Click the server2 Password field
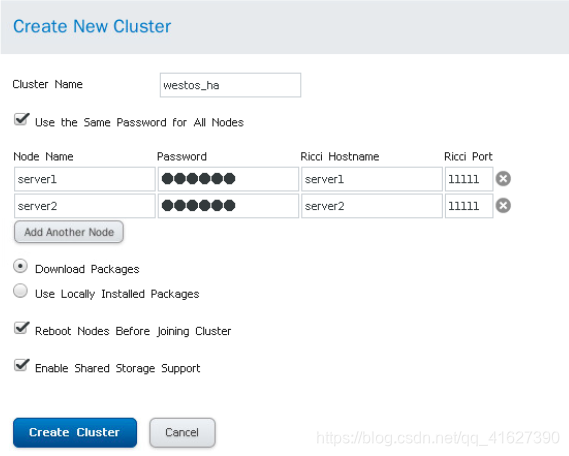Image resolution: width=569 pixels, height=456 pixels. (x=228, y=206)
